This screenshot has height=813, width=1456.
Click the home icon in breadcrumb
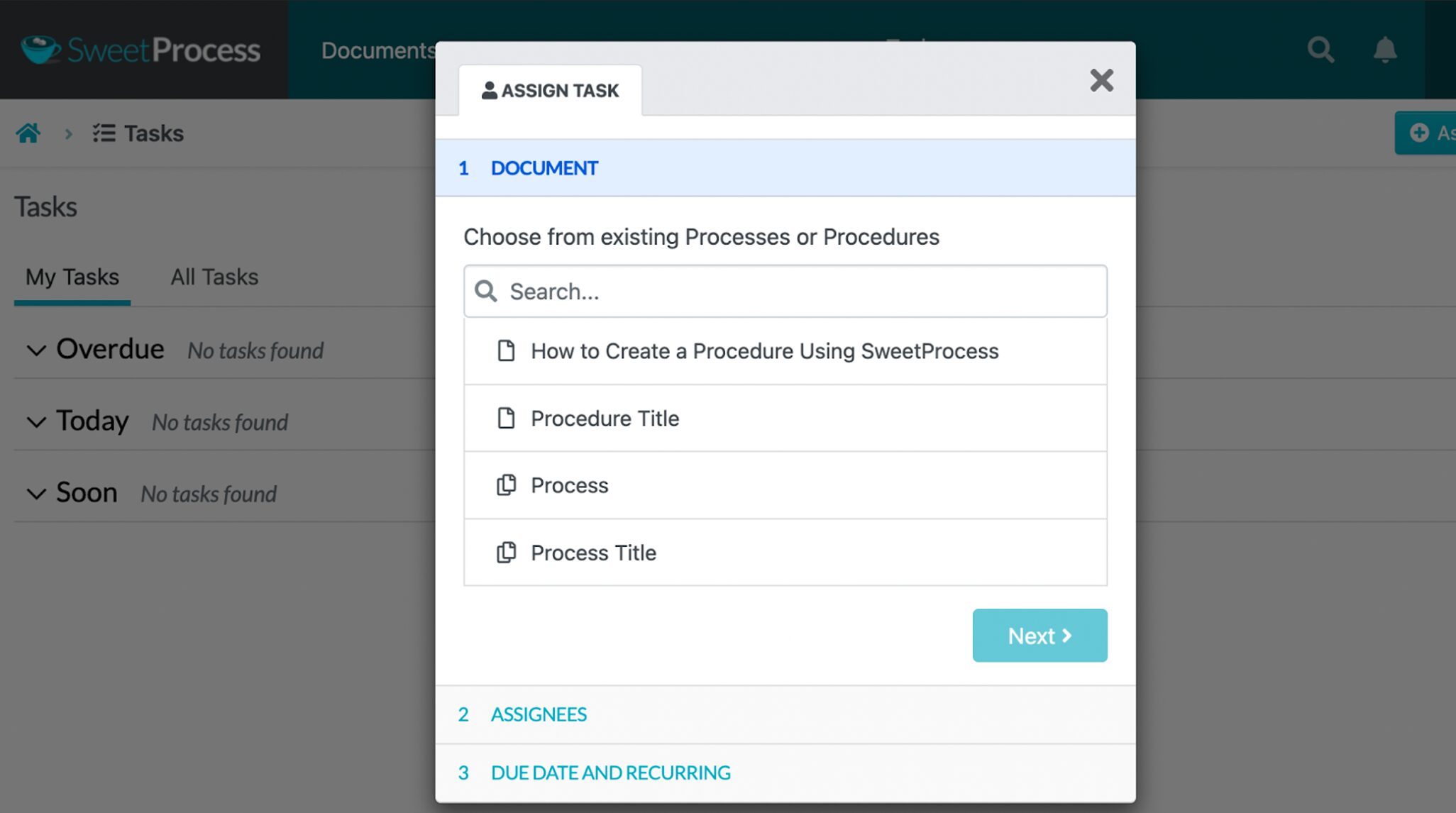click(27, 133)
